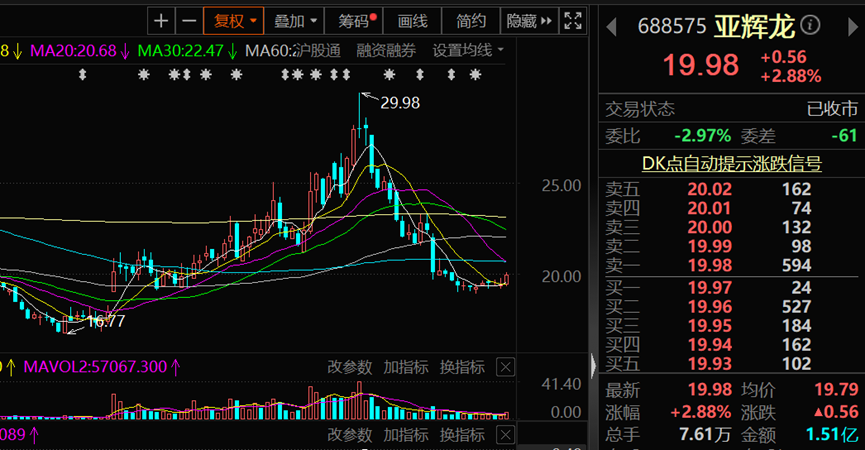Click 加指标 in volume panel

pyautogui.click(x=405, y=367)
